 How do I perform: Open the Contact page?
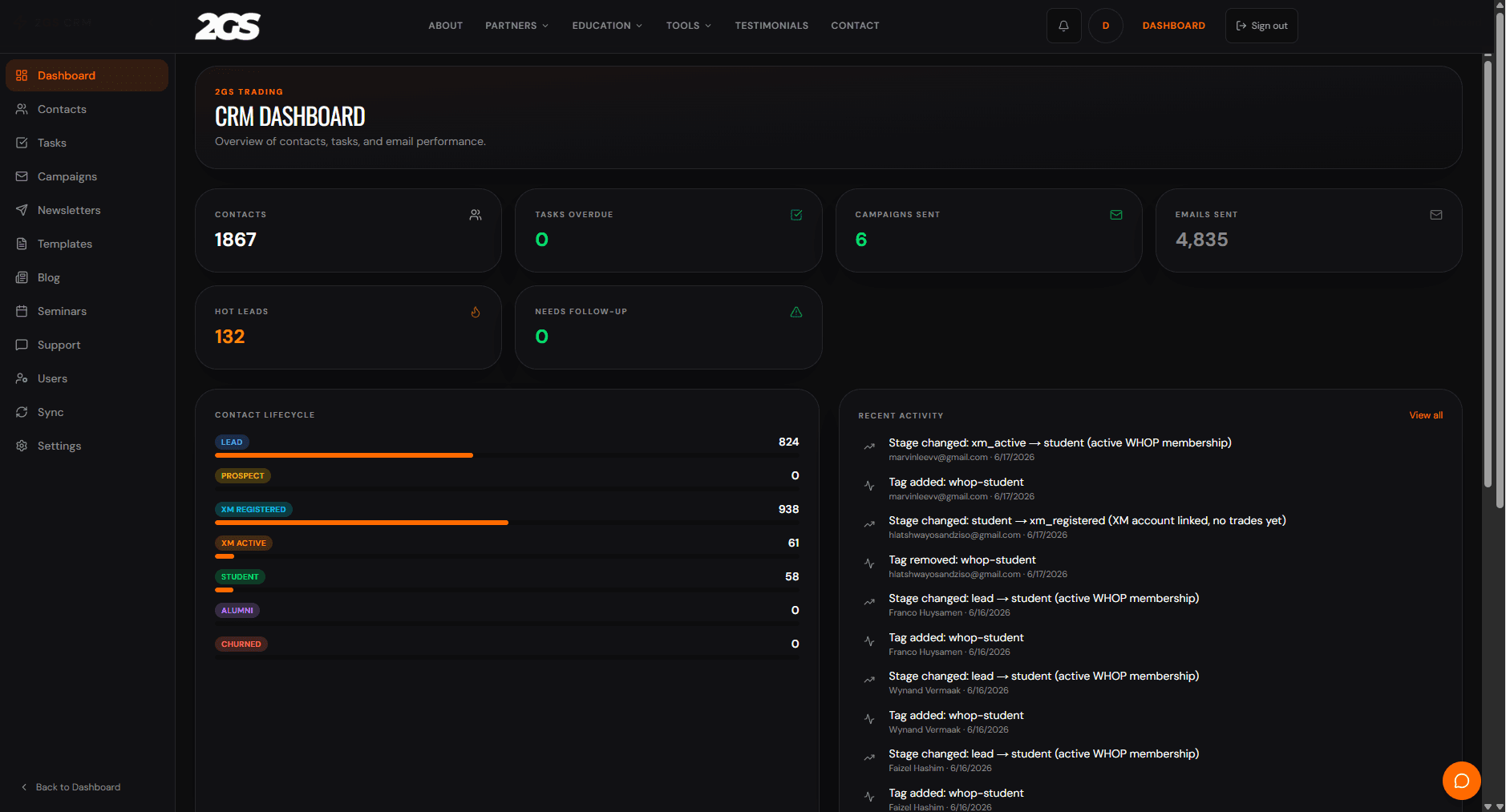tap(855, 26)
